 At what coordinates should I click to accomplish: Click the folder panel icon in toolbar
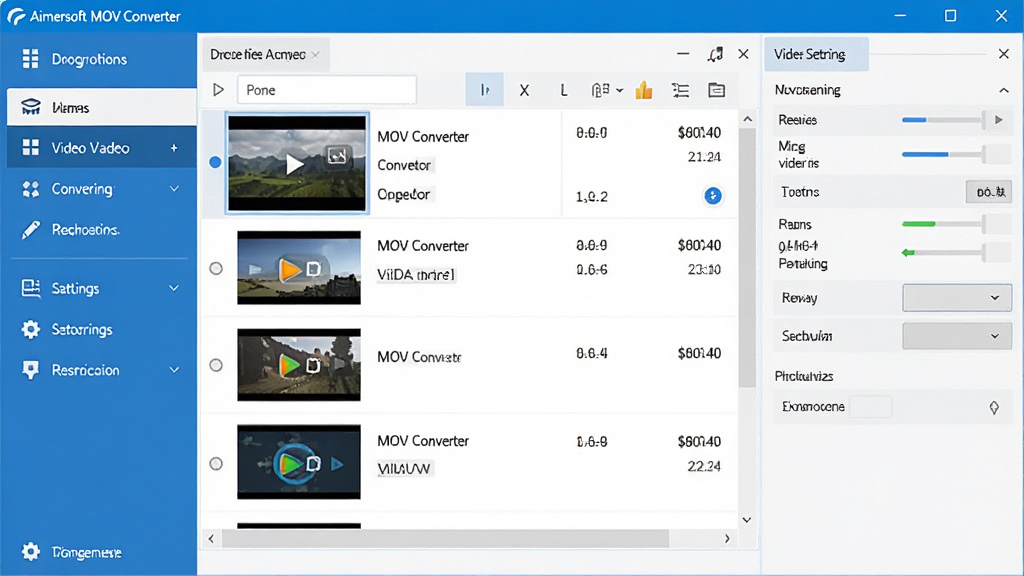tap(716, 90)
